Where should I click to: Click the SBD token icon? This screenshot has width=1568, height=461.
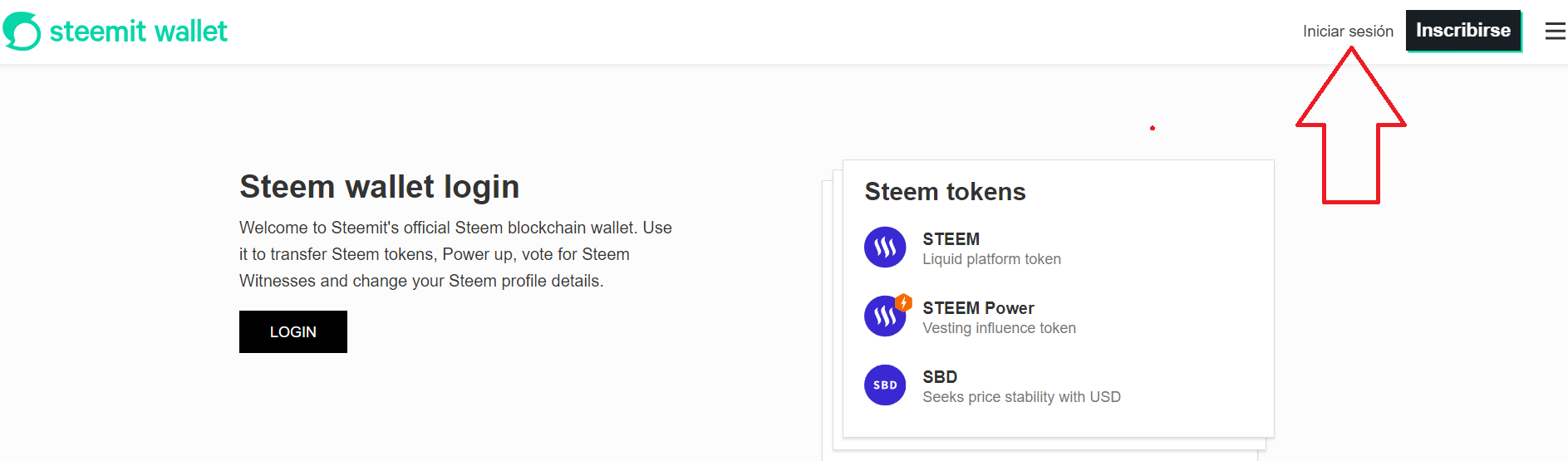(x=885, y=385)
